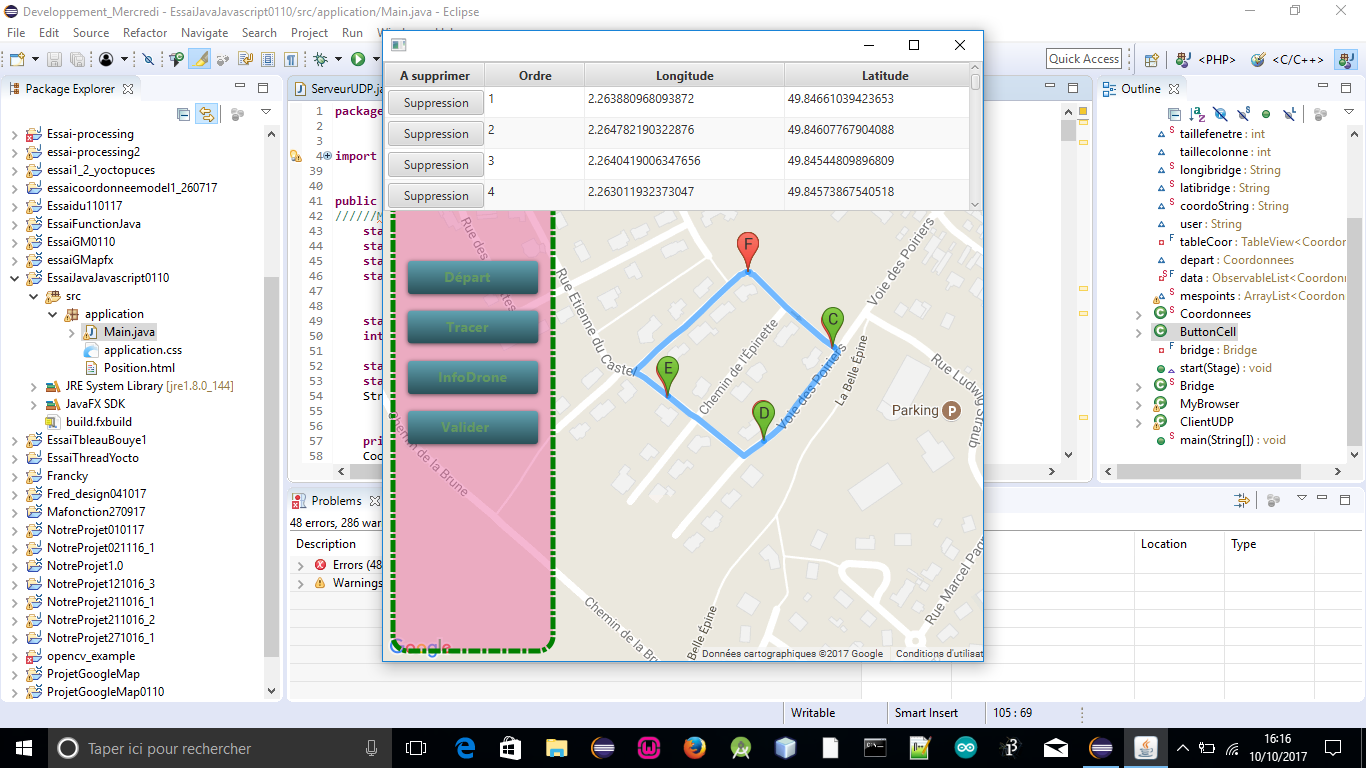
Task: Expand Bridge class in Outline
Action: pos(1139,386)
